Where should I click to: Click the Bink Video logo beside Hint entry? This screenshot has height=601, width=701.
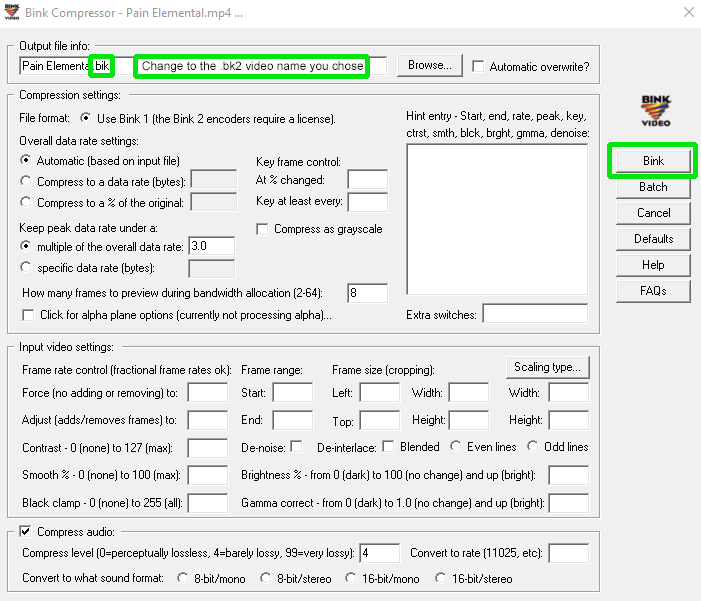(656, 111)
